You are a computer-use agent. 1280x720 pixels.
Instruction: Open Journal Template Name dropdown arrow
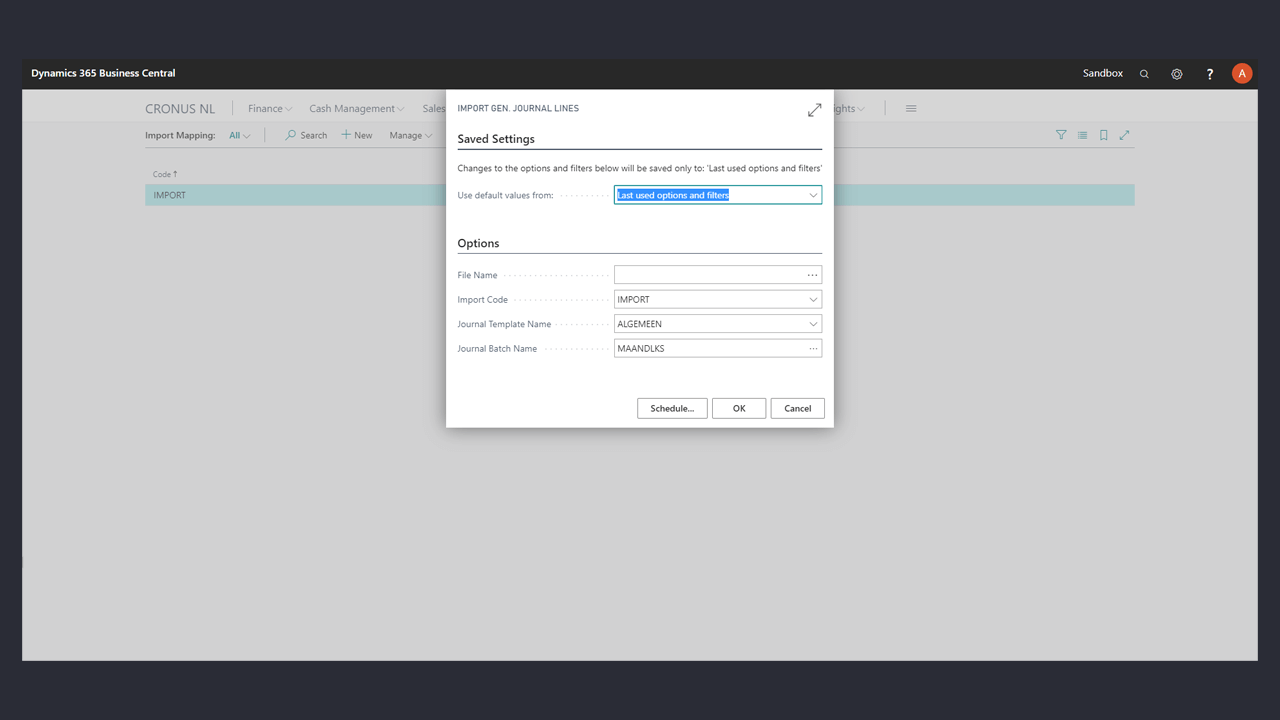click(813, 324)
